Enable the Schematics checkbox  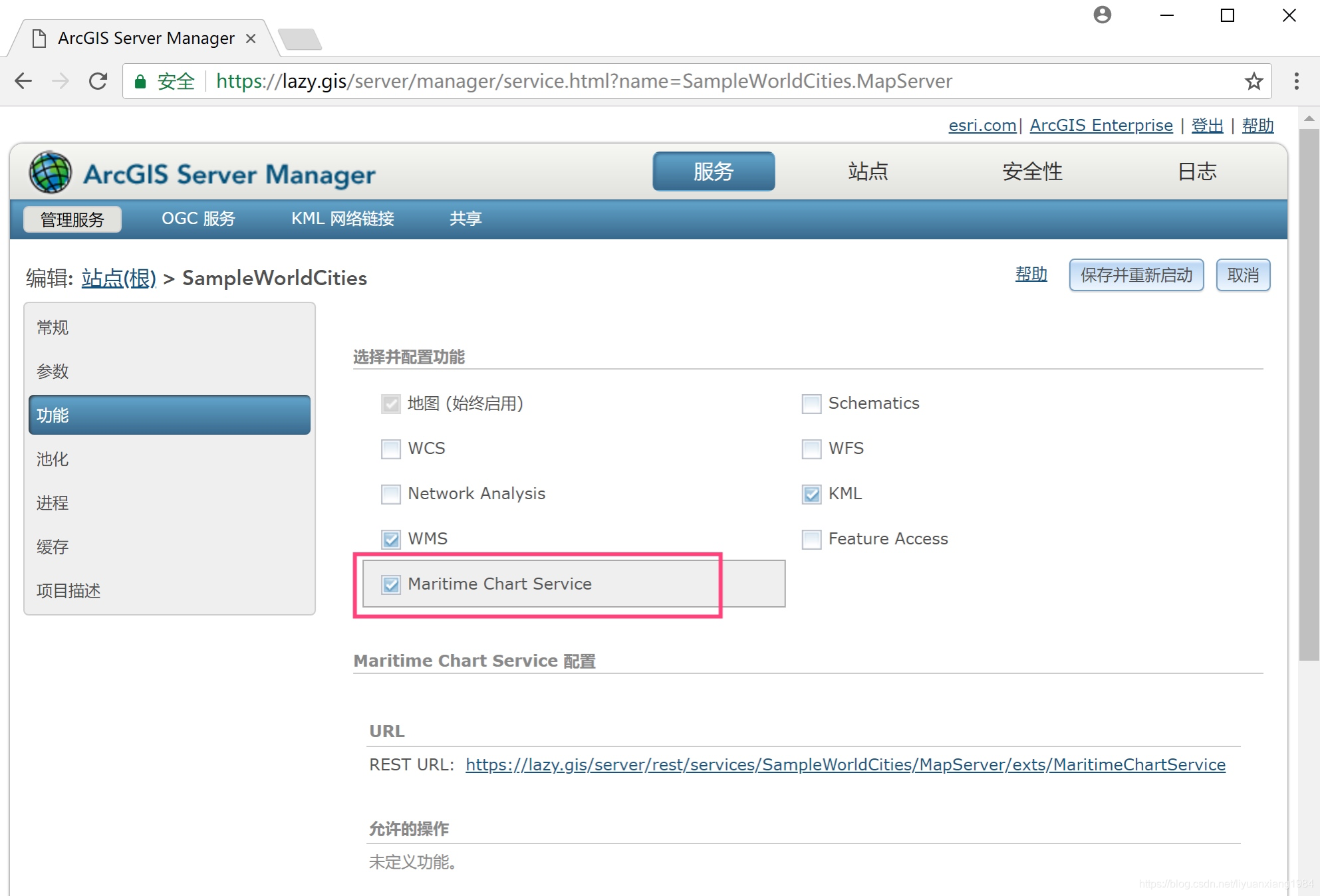point(811,403)
